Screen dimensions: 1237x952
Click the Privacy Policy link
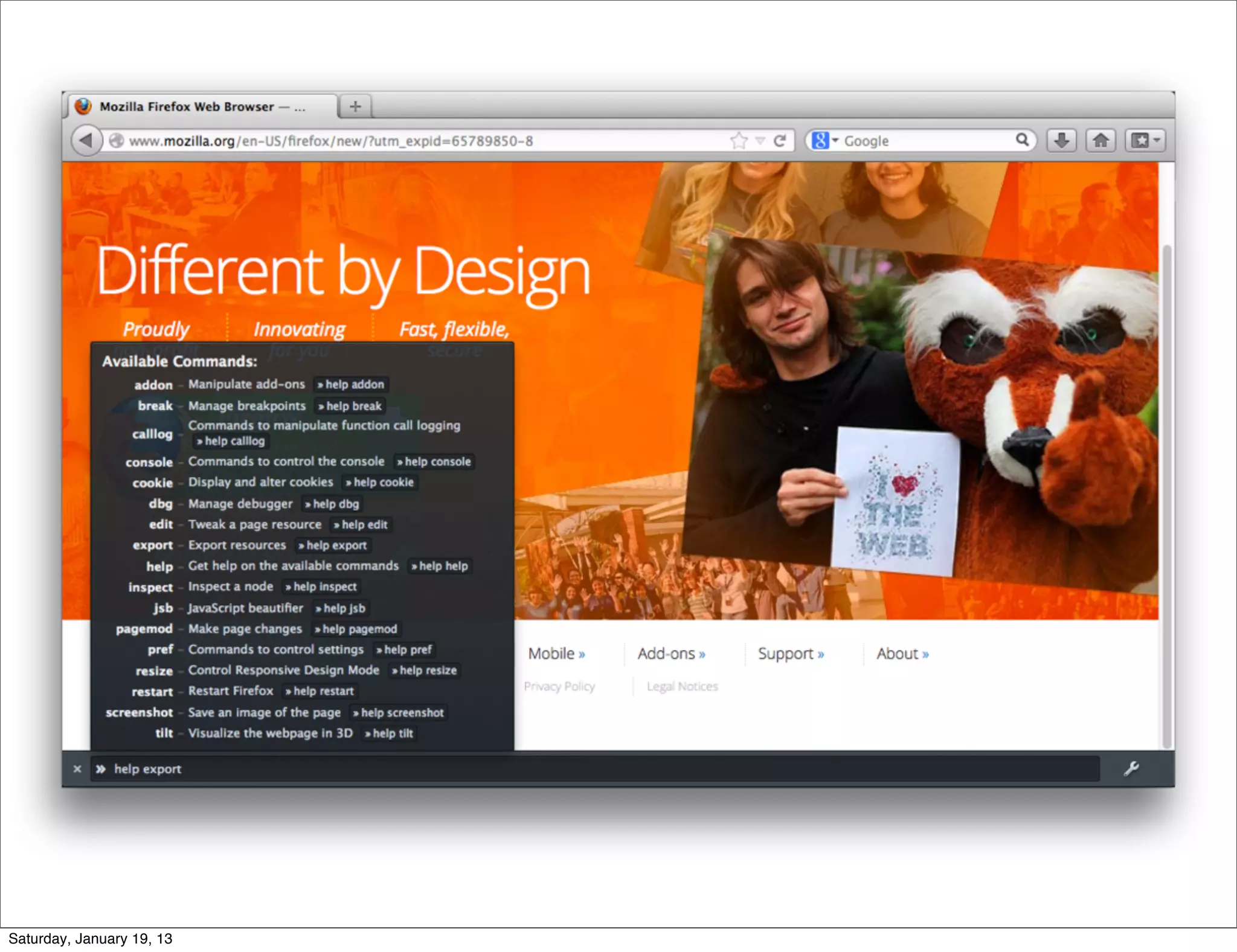point(559,687)
